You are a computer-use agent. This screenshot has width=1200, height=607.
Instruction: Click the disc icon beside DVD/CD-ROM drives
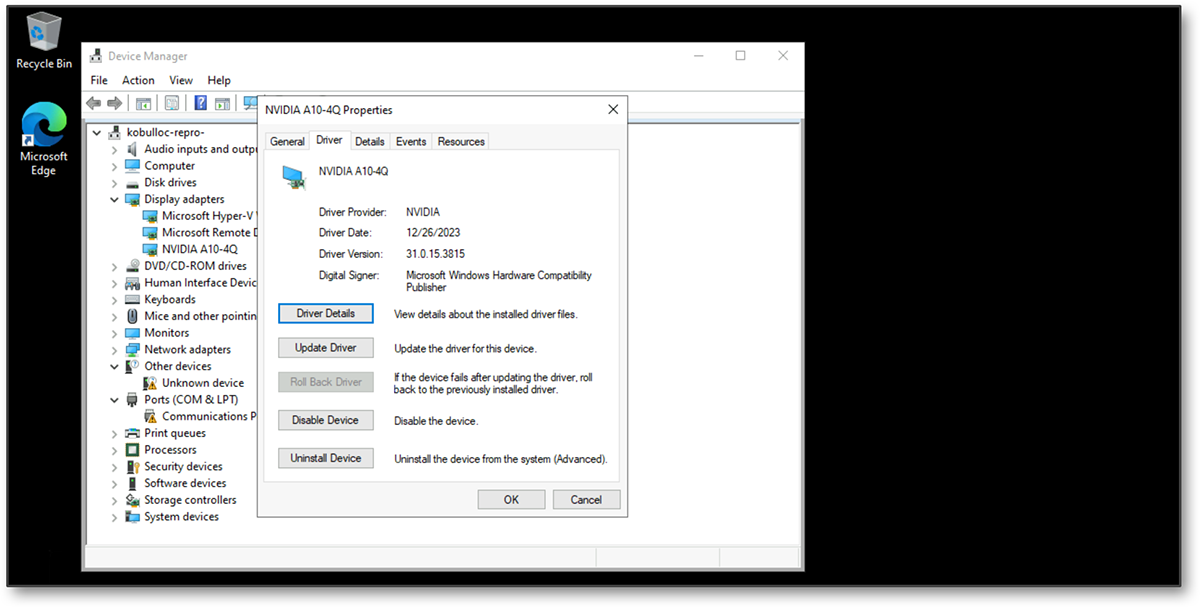click(133, 266)
